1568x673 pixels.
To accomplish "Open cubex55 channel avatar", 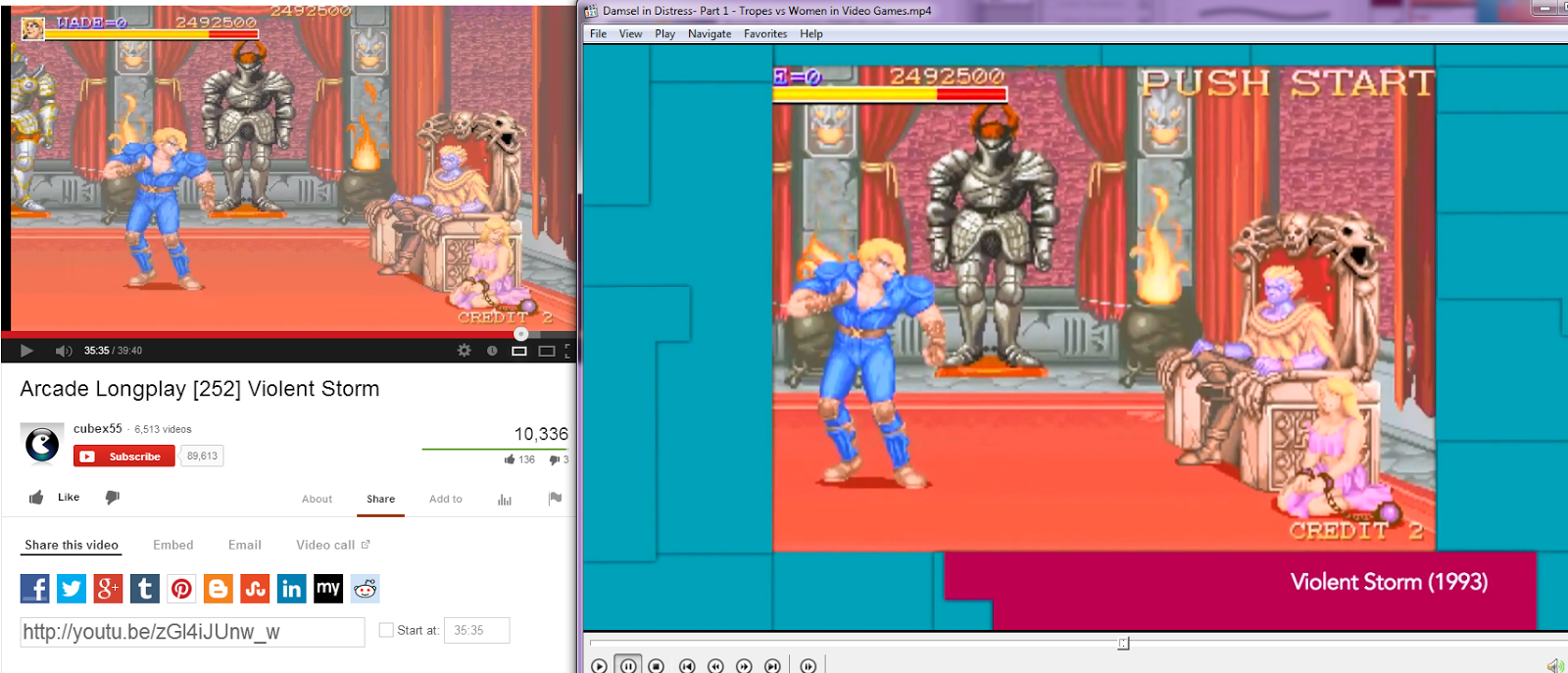I will point(42,445).
